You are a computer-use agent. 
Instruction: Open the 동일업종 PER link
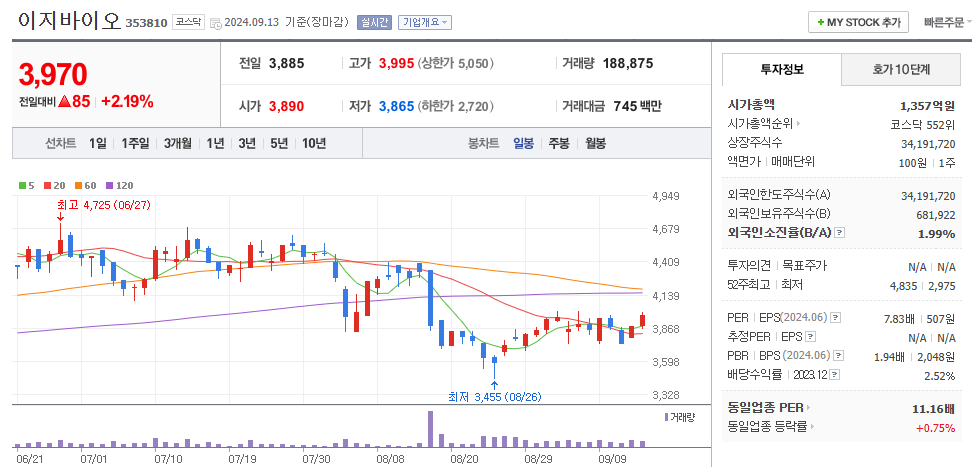tap(769, 408)
